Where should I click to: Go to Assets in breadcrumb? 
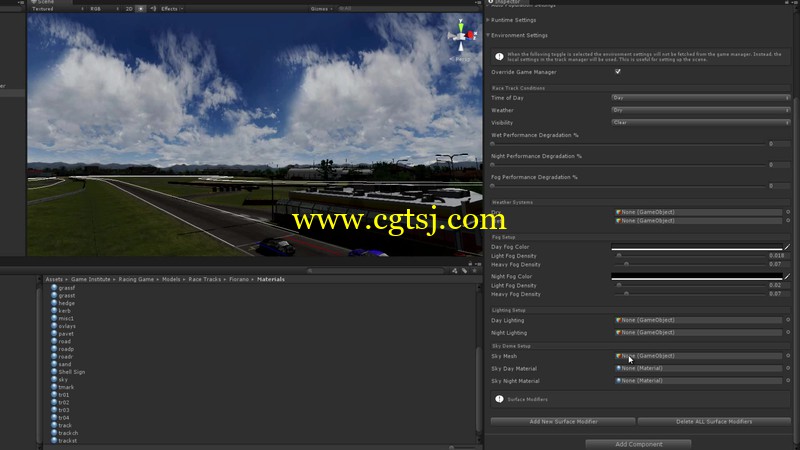click(x=54, y=279)
